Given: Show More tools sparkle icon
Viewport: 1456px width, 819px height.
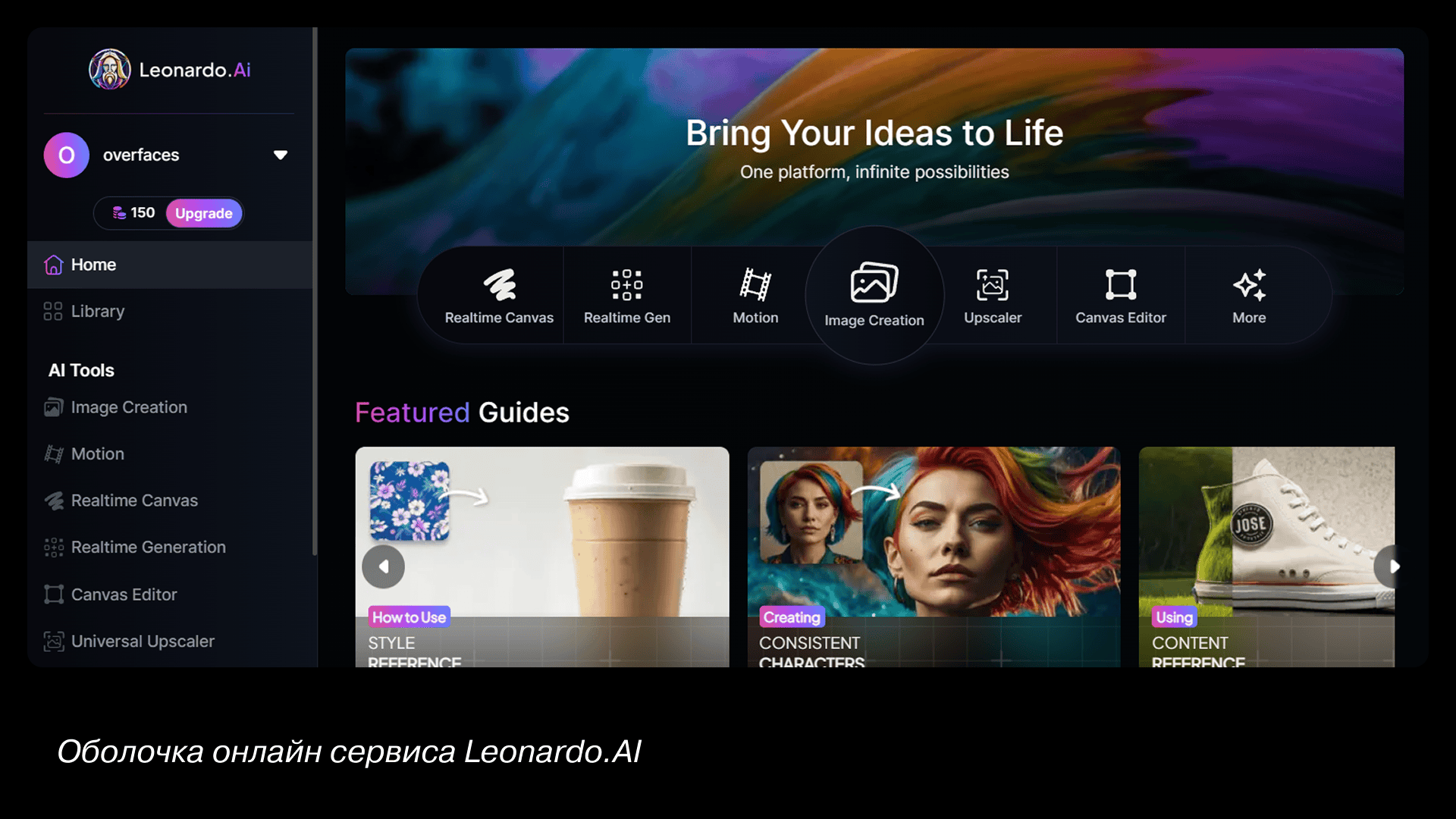Looking at the screenshot, I should (1249, 285).
